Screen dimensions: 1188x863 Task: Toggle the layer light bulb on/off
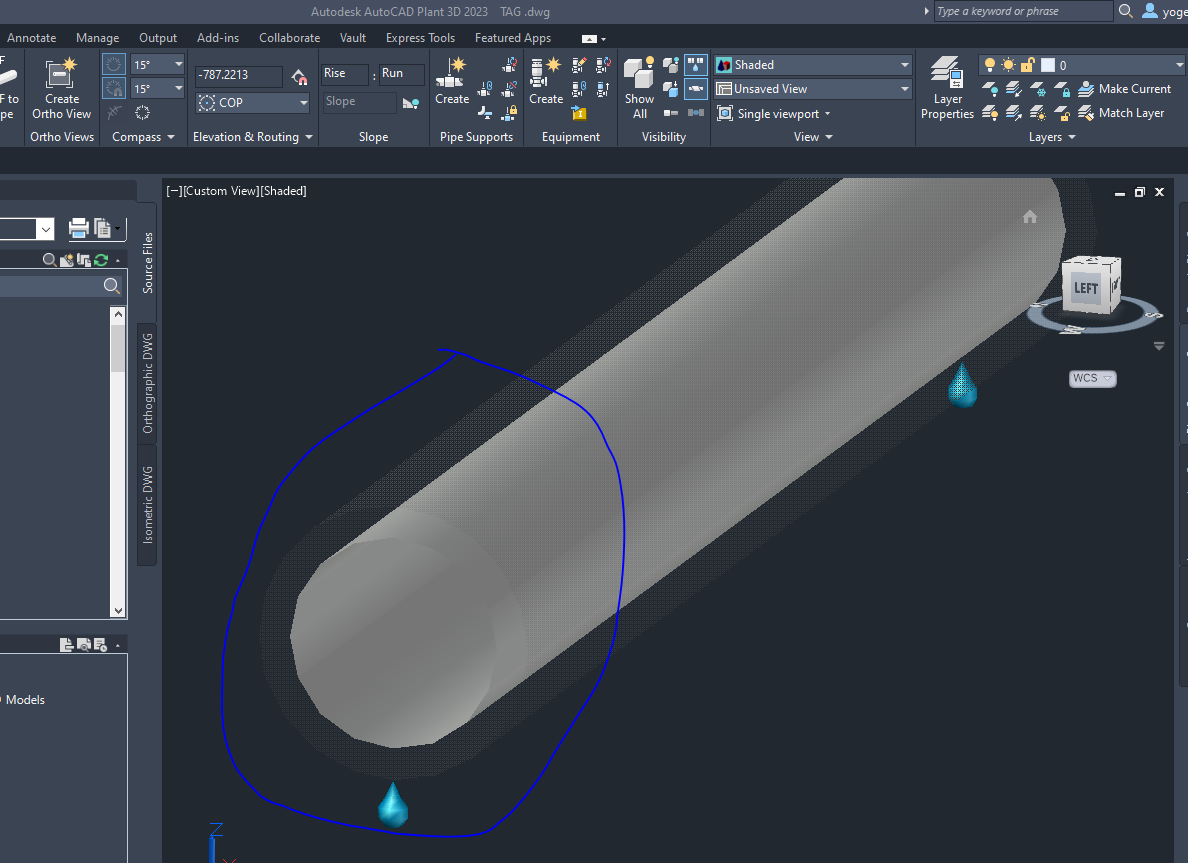(x=989, y=64)
